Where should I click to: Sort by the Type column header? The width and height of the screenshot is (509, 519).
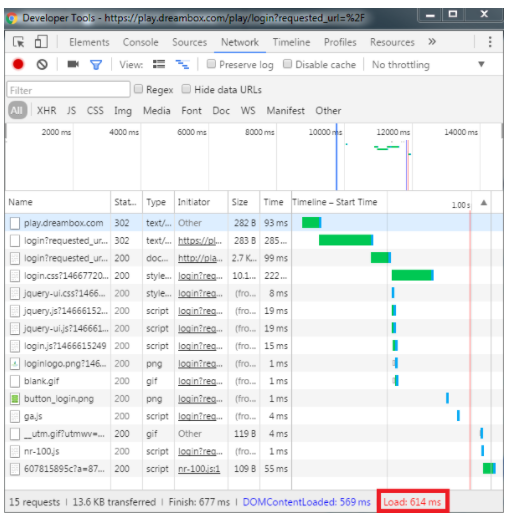158,202
